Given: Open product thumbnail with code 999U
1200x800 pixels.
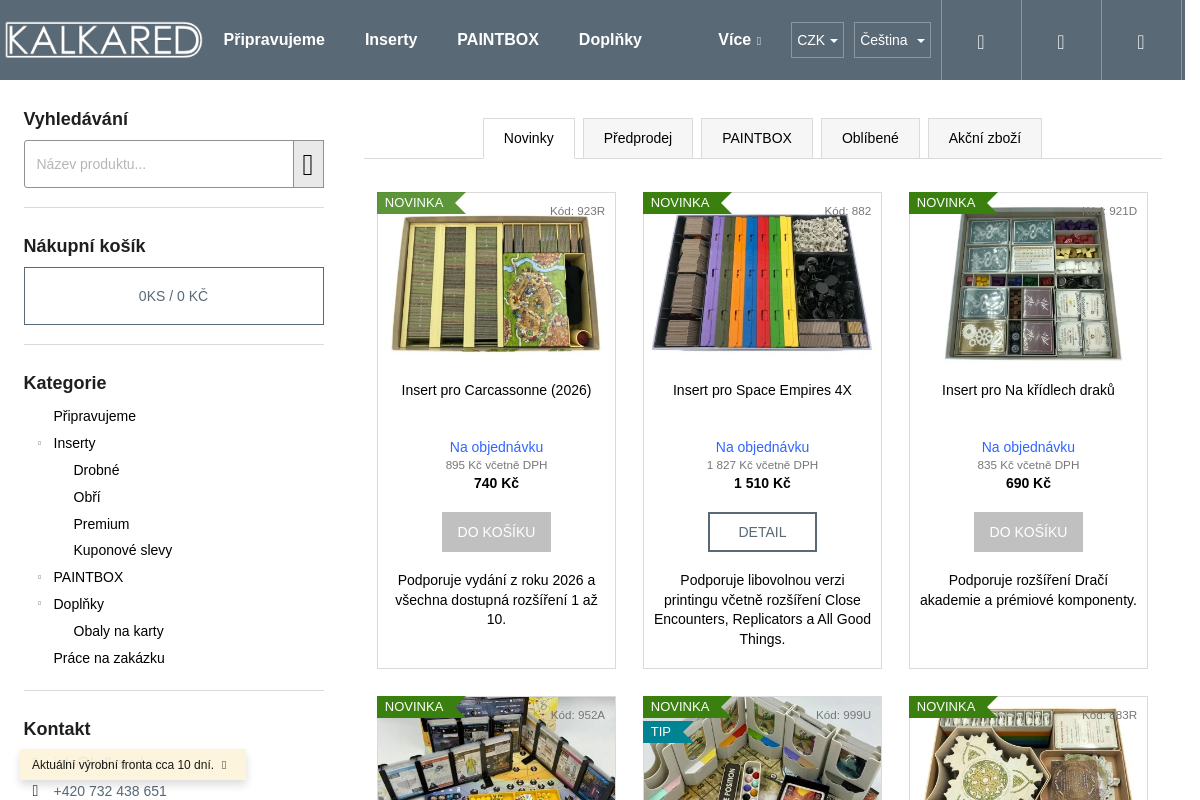Looking at the screenshot, I should 762,748.
